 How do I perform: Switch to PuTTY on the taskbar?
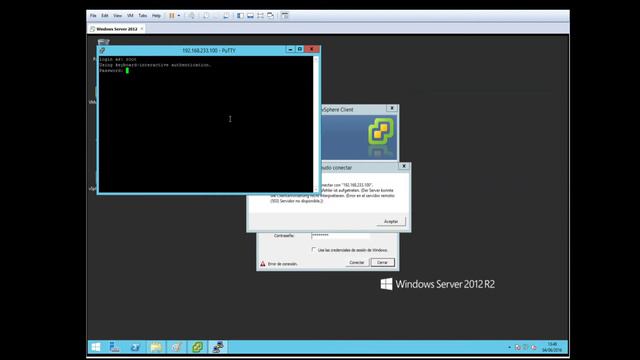(218, 347)
